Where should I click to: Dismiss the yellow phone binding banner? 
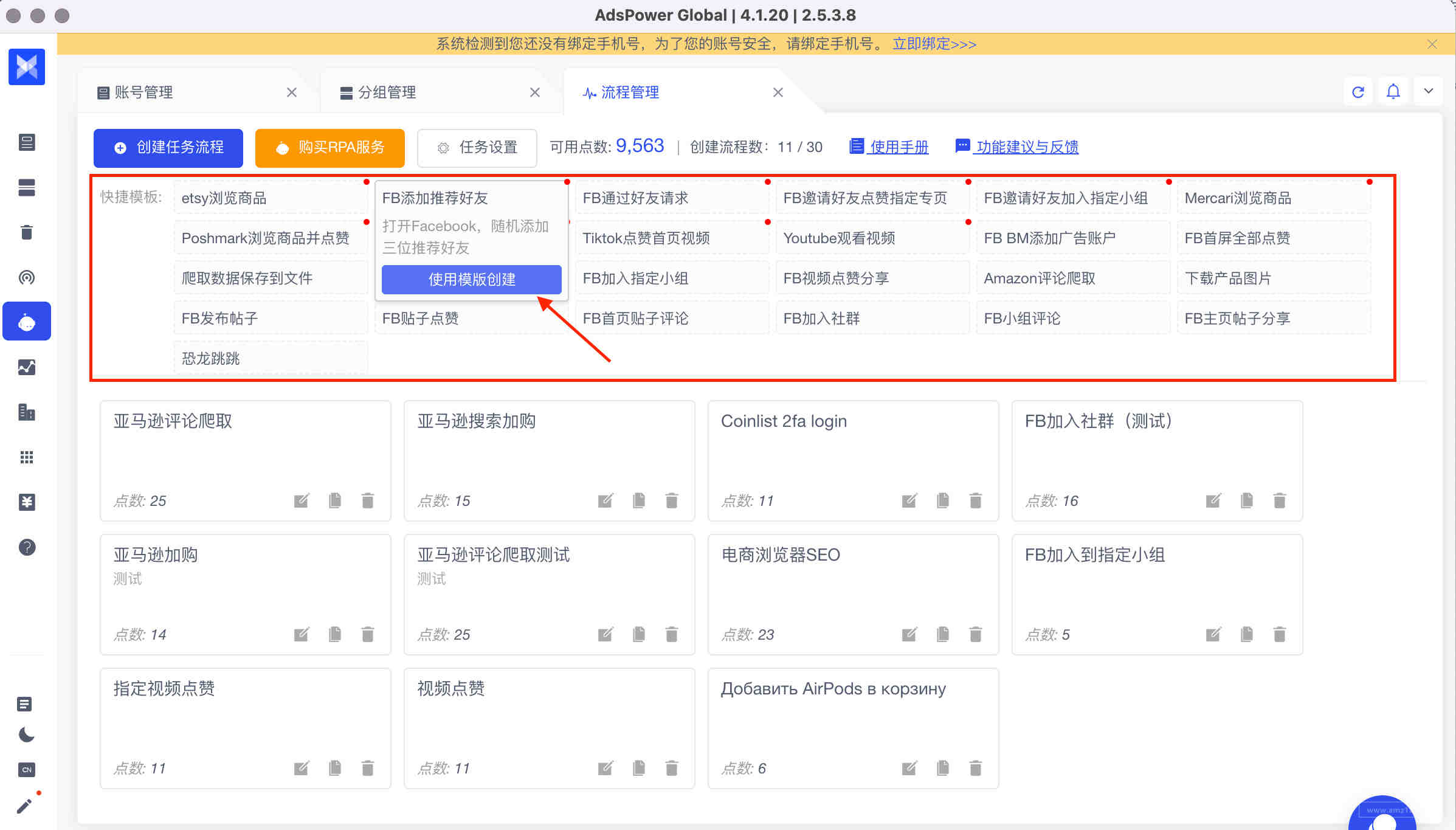coord(1432,44)
